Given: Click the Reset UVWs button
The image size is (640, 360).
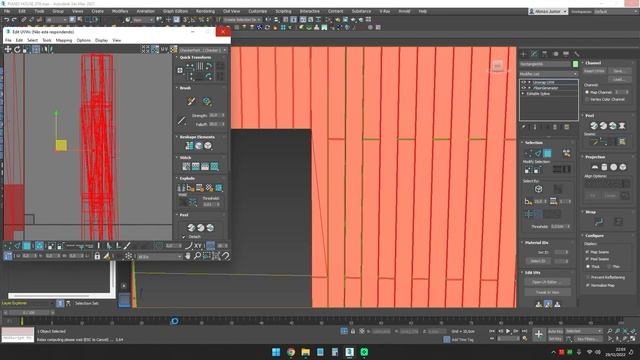Looking at the screenshot, I should click(x=594, y=71).
